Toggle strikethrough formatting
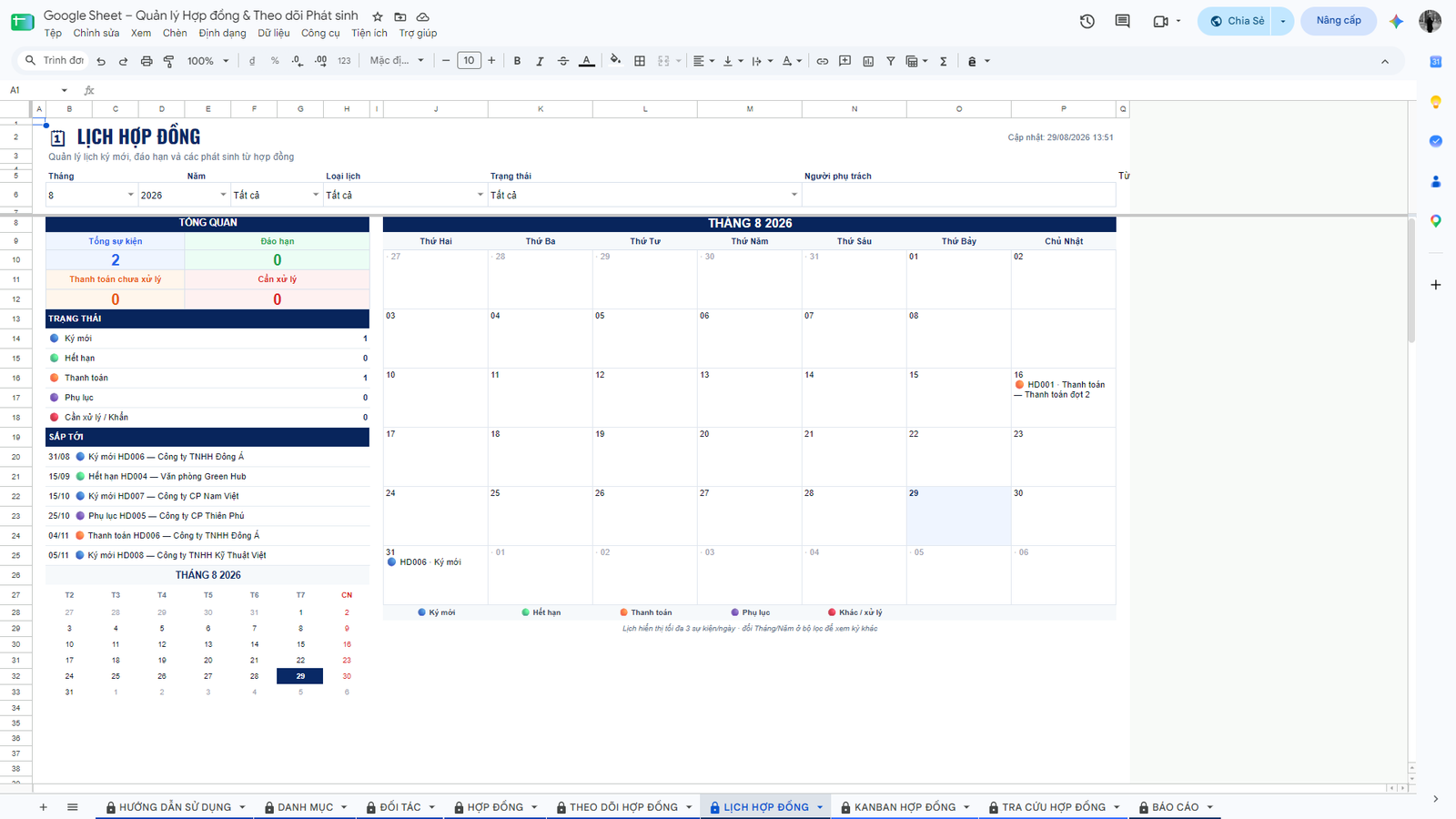The height and width of the screenshot is (819, 1456). (x=563, y=61)
